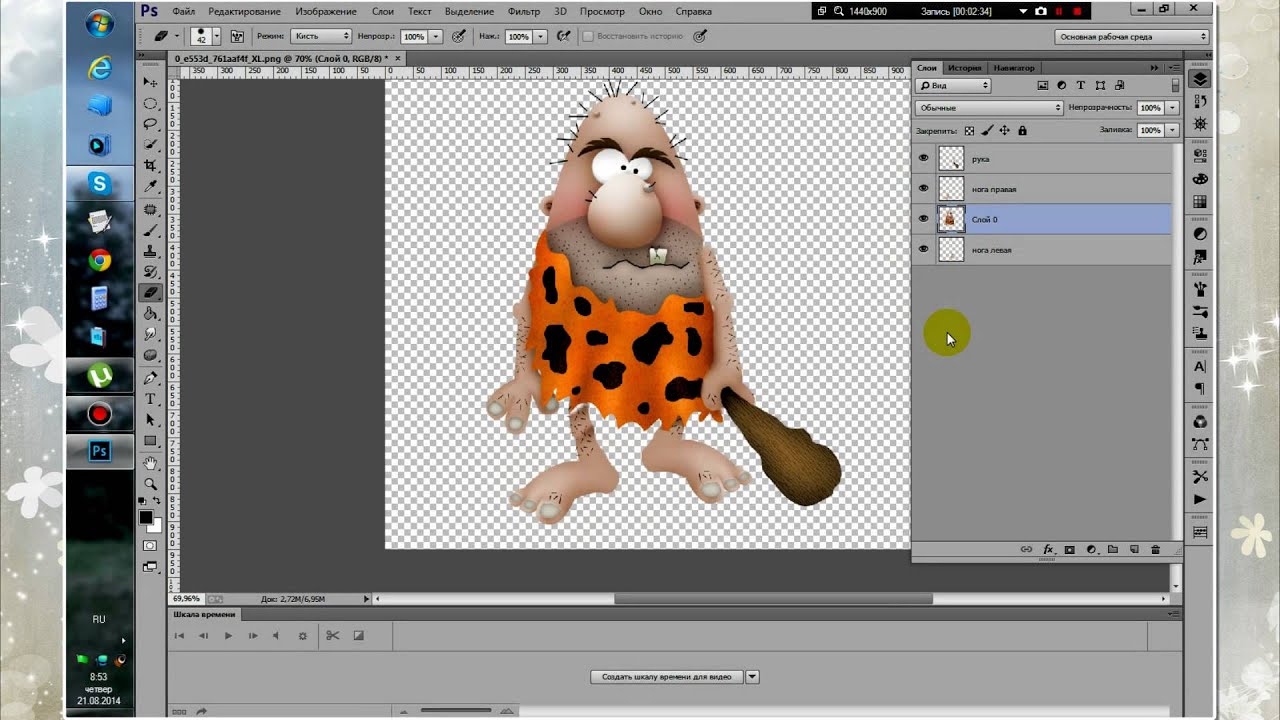Toggle Quick Mask mode icon
This screenshot has width=1280, height=720.
coord(150,546)
